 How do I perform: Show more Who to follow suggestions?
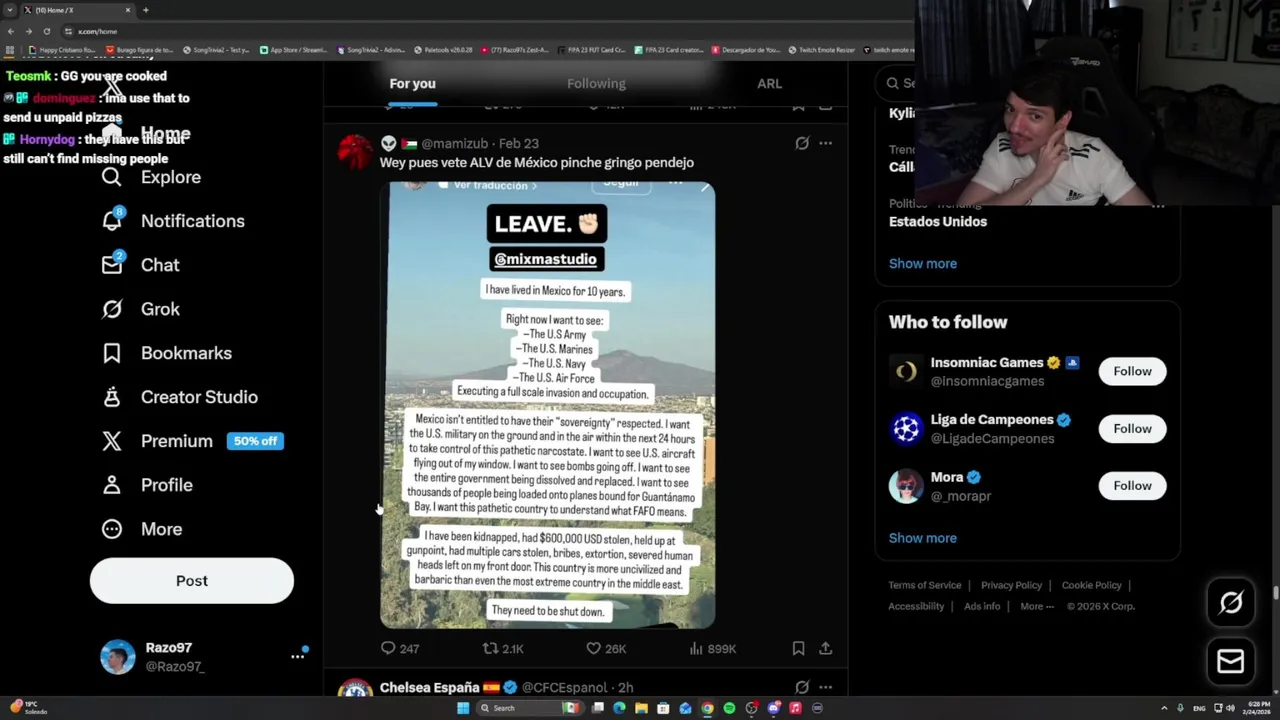point(923,537)
